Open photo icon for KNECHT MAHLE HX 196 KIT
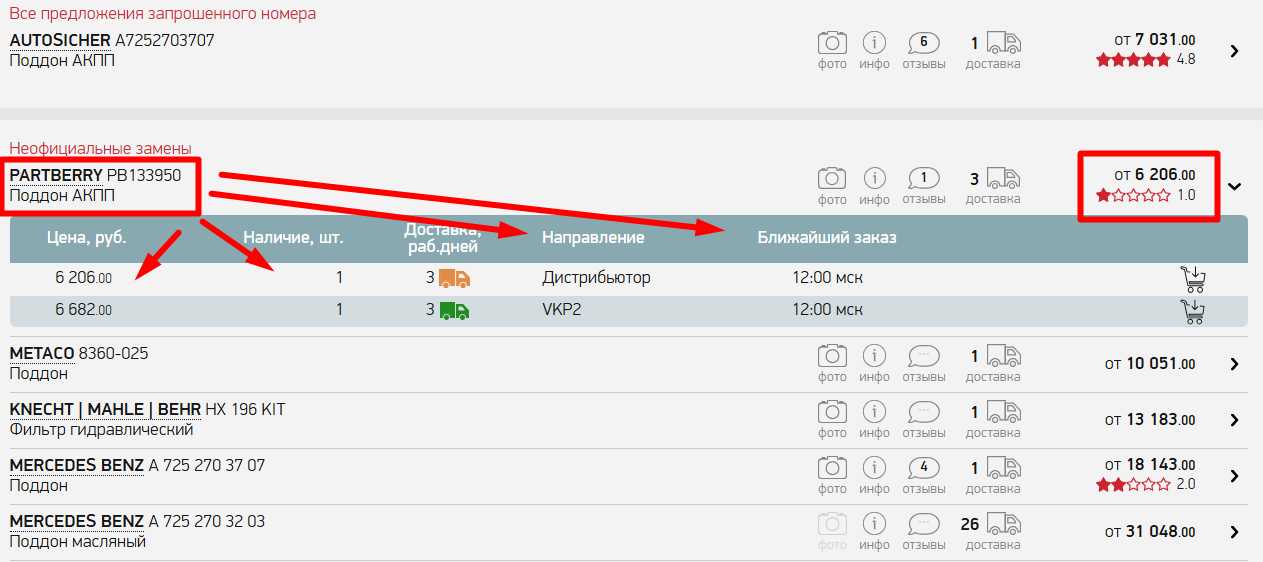This screenshot has width=1263, height=562. coord(832,411)
